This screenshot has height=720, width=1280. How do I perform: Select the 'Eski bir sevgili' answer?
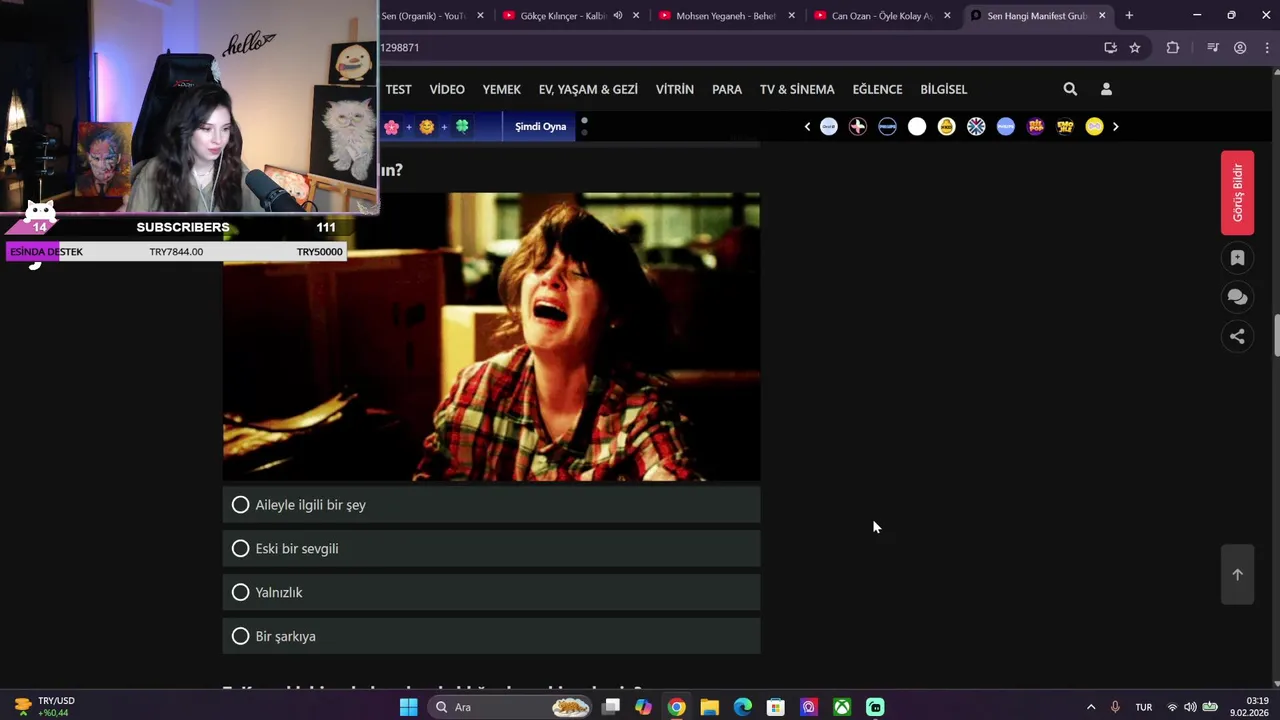click(x=491, y=549)
